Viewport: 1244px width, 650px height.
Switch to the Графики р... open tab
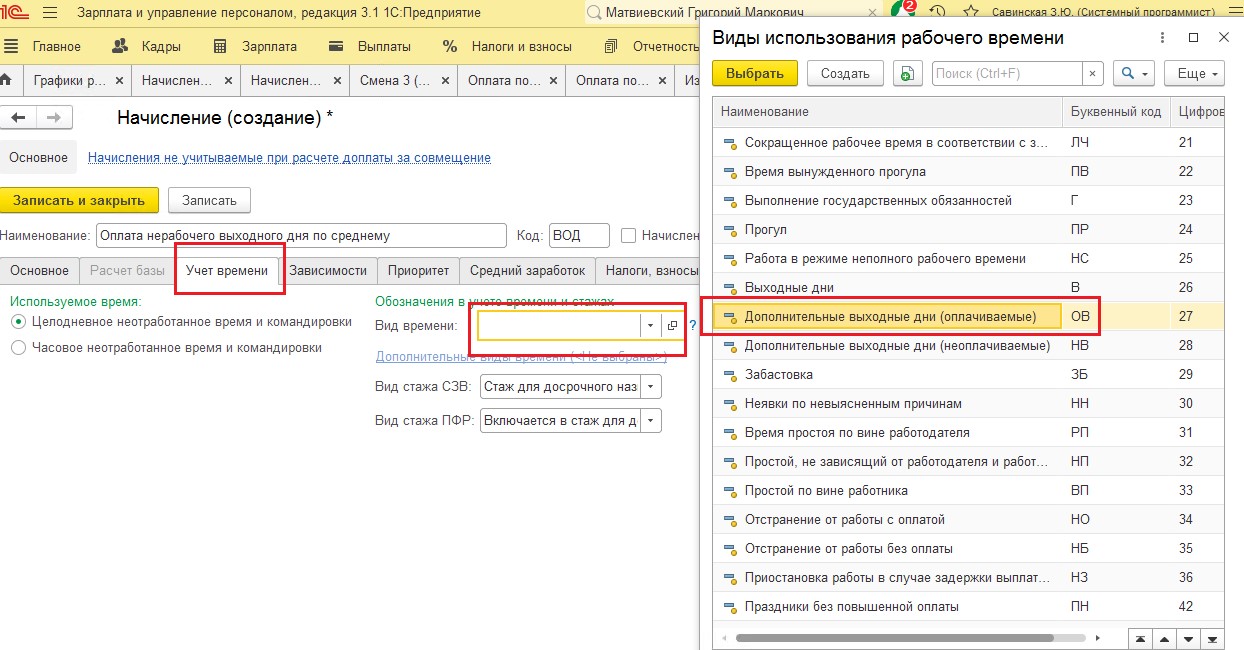[x=70, y=80]
